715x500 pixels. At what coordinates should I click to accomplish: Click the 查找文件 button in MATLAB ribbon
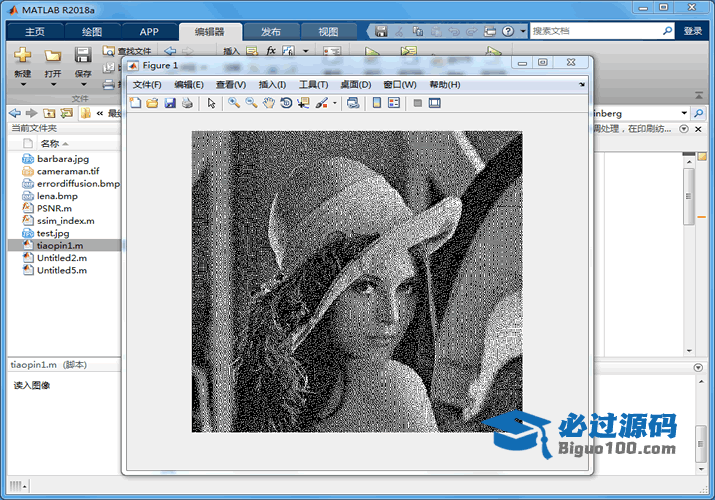point(127,51)
